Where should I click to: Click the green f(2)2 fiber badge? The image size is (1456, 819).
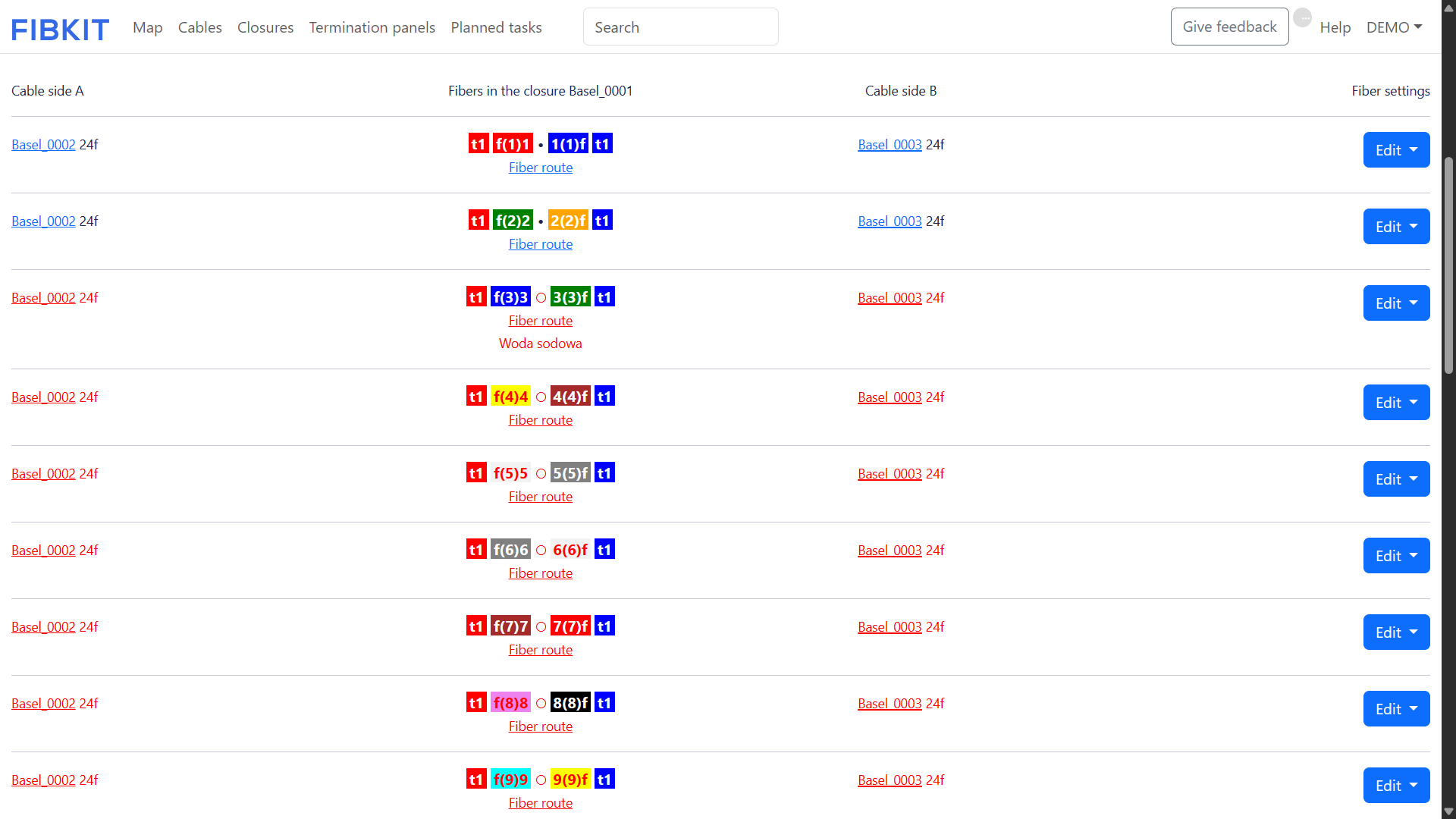513,220
